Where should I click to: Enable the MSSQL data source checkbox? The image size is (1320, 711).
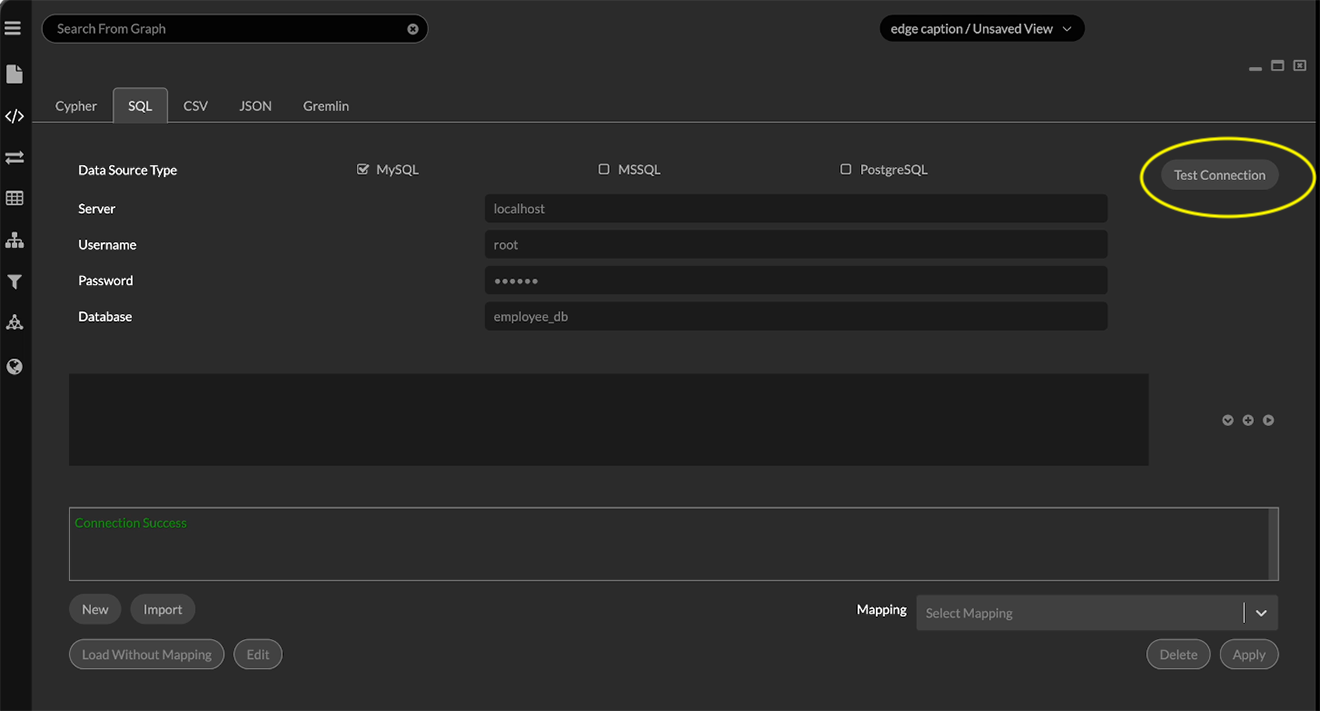coord(604,169)
